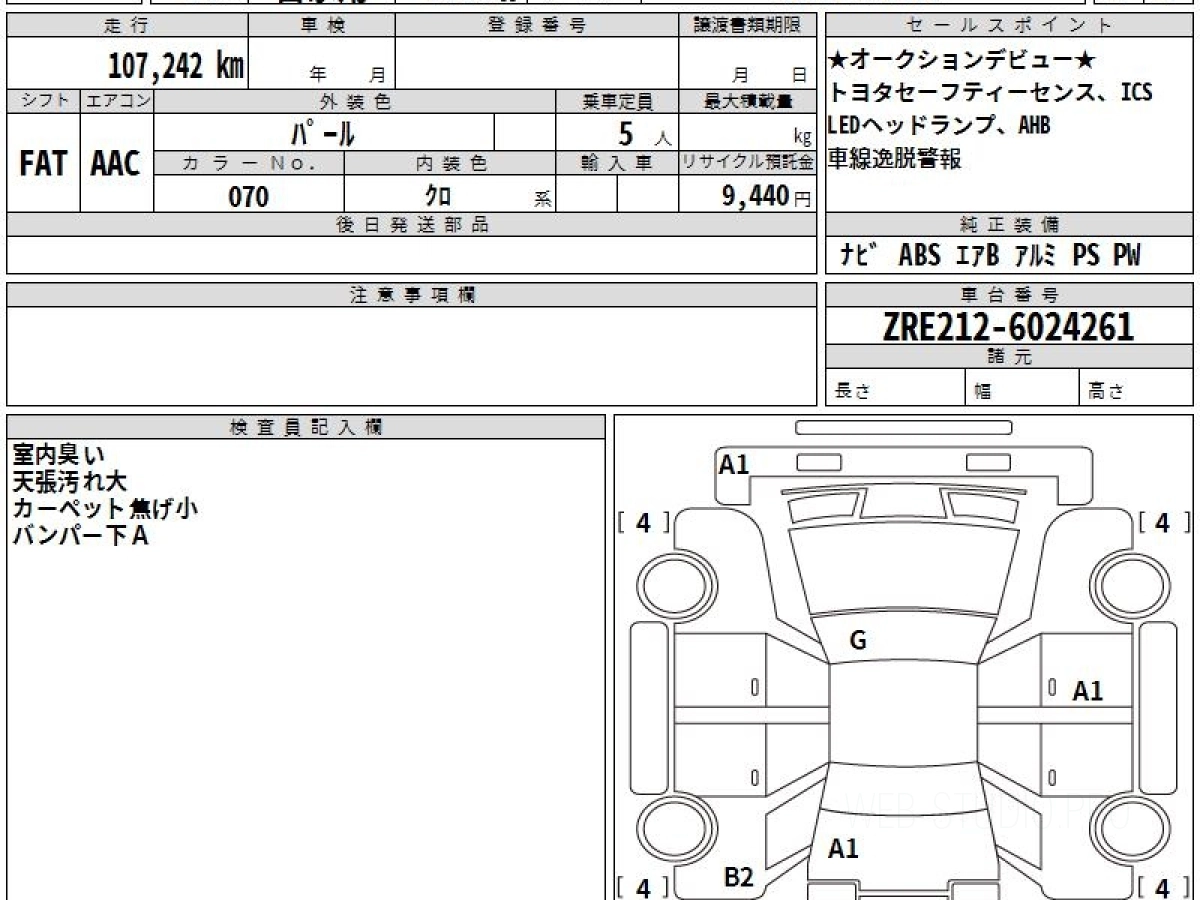Select the color number 070
The image size is (1200, 900).
pos(249,197)
